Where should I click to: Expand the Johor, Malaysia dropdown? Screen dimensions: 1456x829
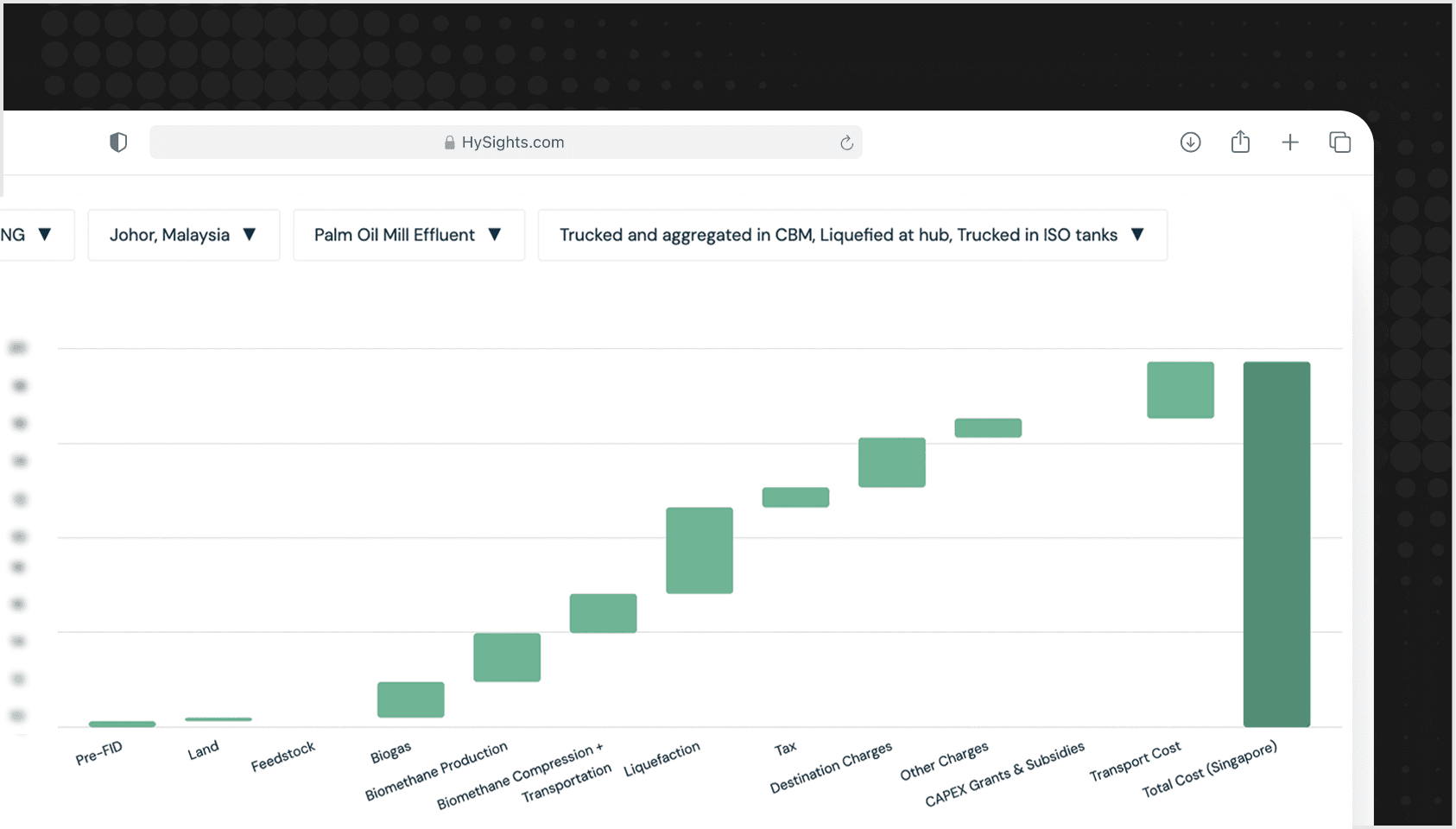click(183, 235)
